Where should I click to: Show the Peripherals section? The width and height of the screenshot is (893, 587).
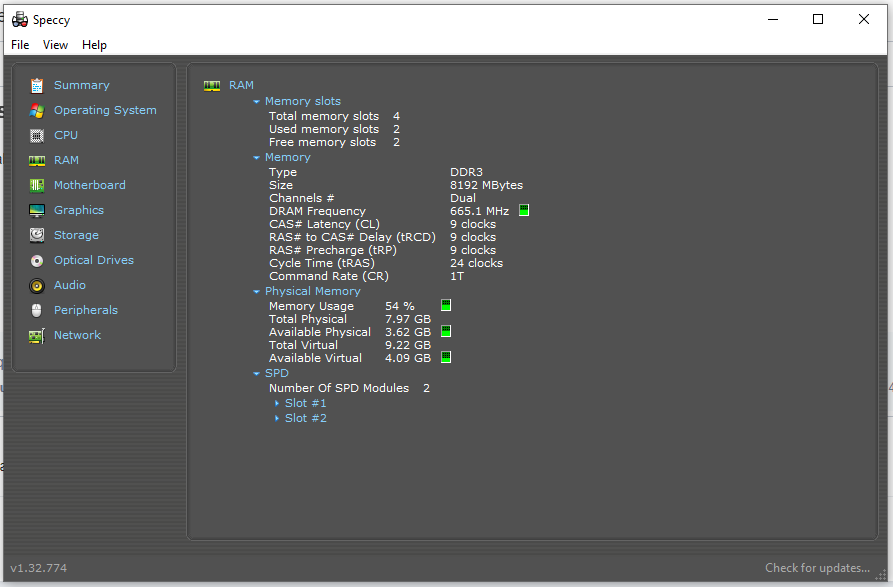pyautogui.click(x=85, y=310)
